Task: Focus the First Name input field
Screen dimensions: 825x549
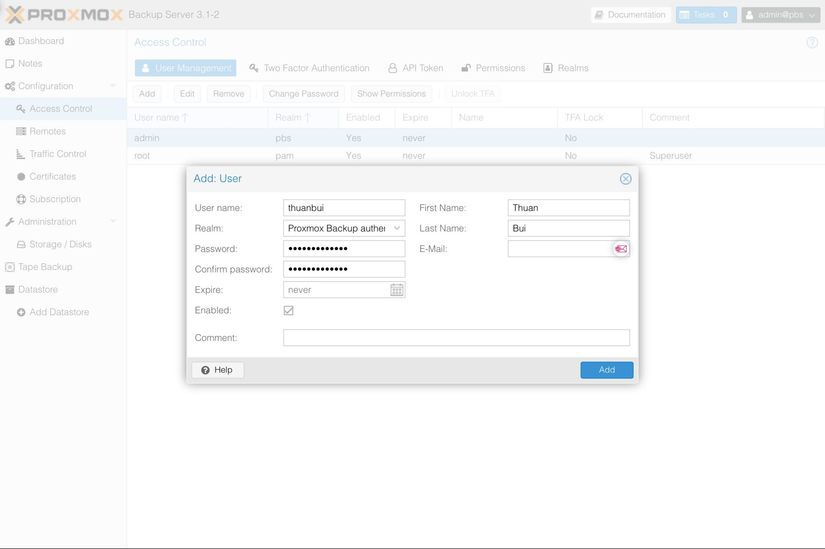Action: (x=569, y=207)
